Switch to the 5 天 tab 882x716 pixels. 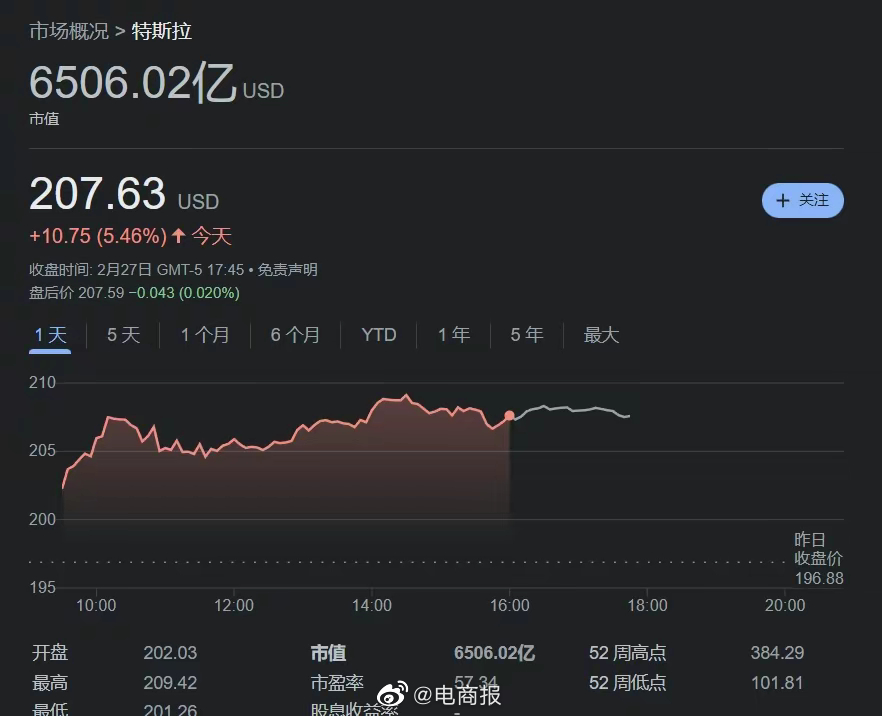click(x=124, y=335)
